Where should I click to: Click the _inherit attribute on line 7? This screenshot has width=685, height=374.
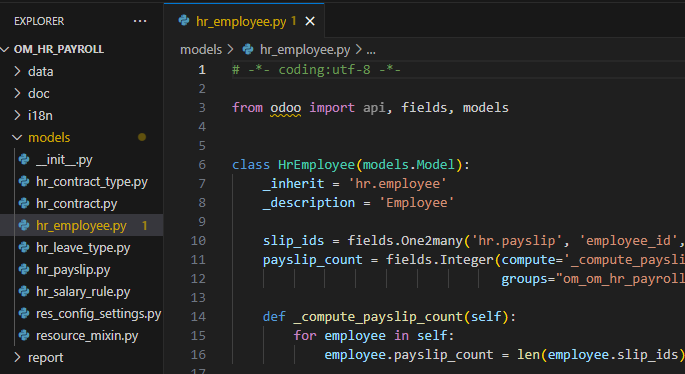coord(294,184)
